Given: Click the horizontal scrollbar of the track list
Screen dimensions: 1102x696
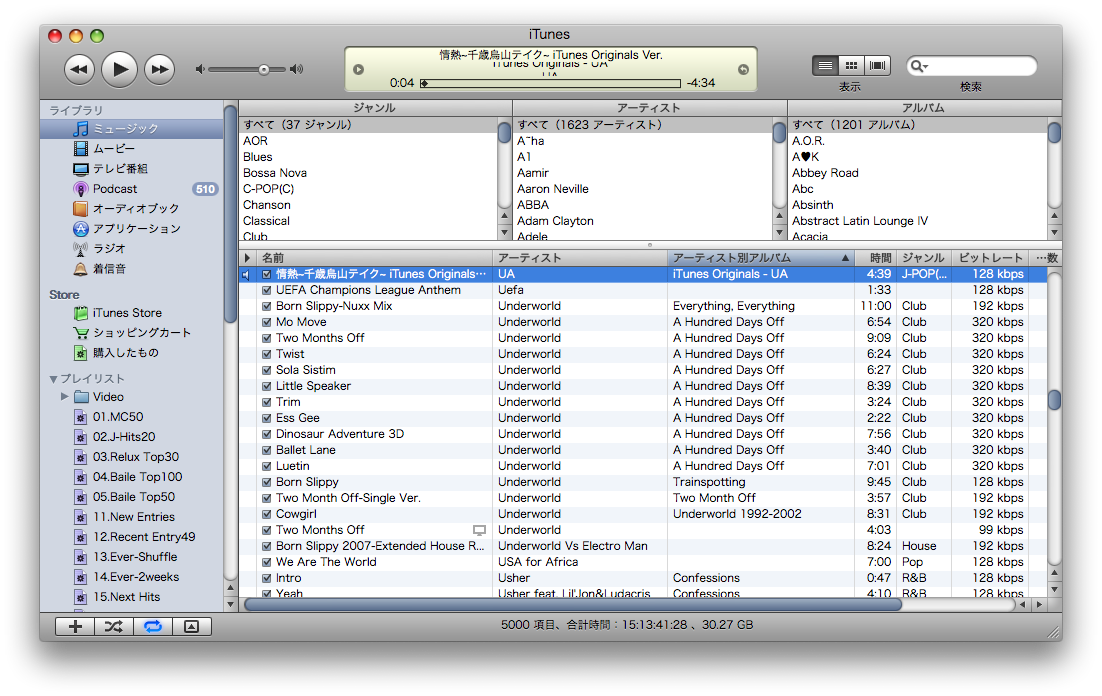Looking at the screenshot, I should pyautogui.click(x=572, y=605).
